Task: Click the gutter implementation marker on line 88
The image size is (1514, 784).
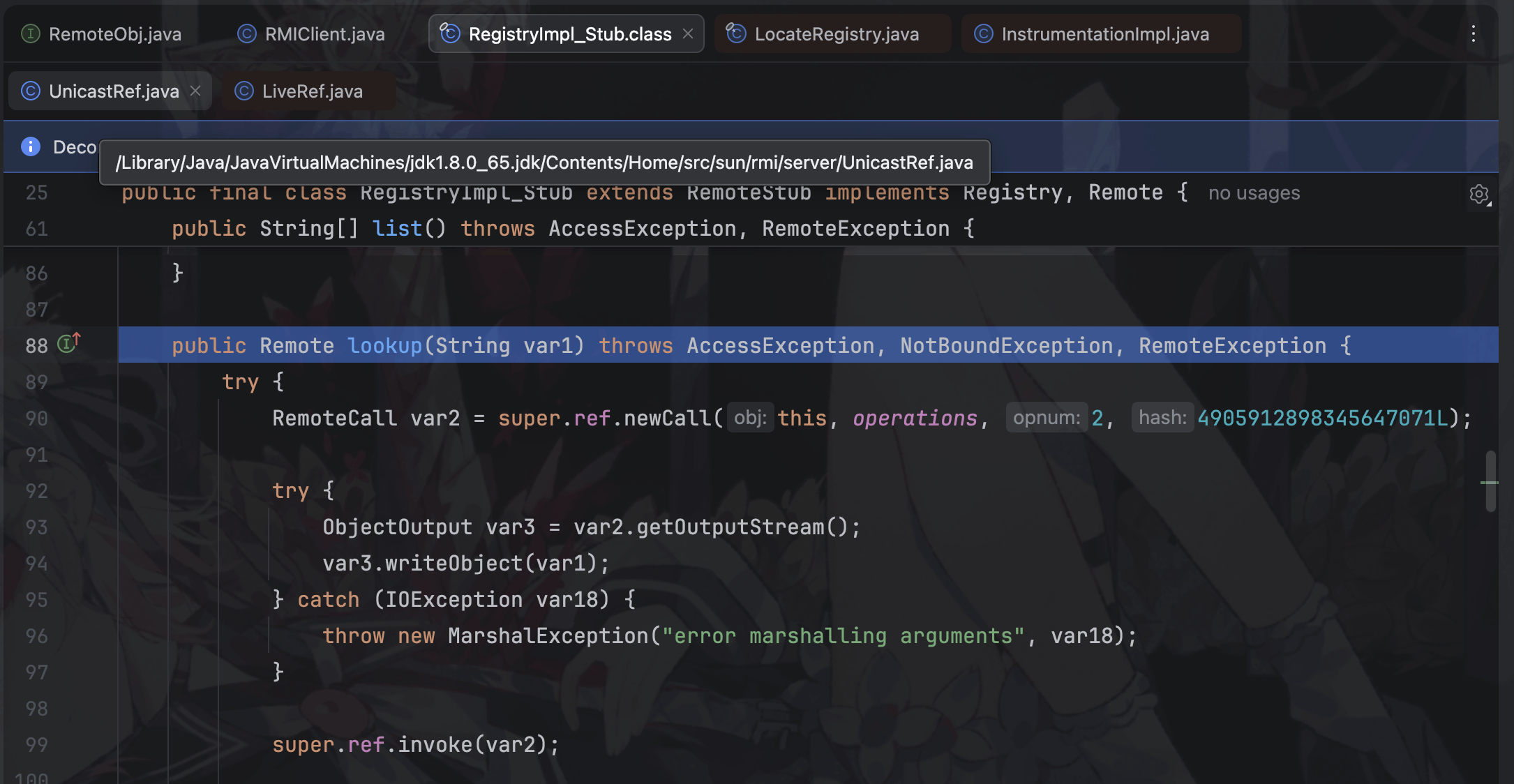Action: (68, 342)
